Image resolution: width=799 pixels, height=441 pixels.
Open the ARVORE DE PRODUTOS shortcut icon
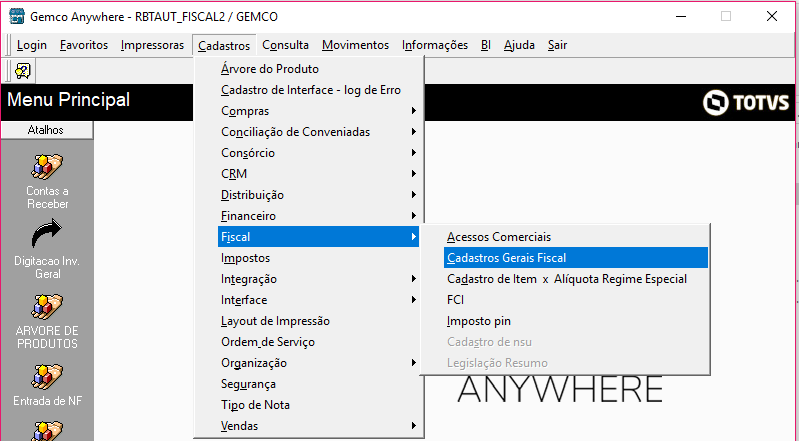(47, 306)
